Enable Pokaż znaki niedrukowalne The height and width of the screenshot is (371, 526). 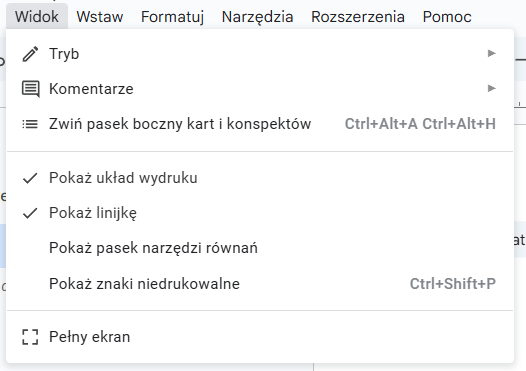pyautogui.click(x=260, y=284)
